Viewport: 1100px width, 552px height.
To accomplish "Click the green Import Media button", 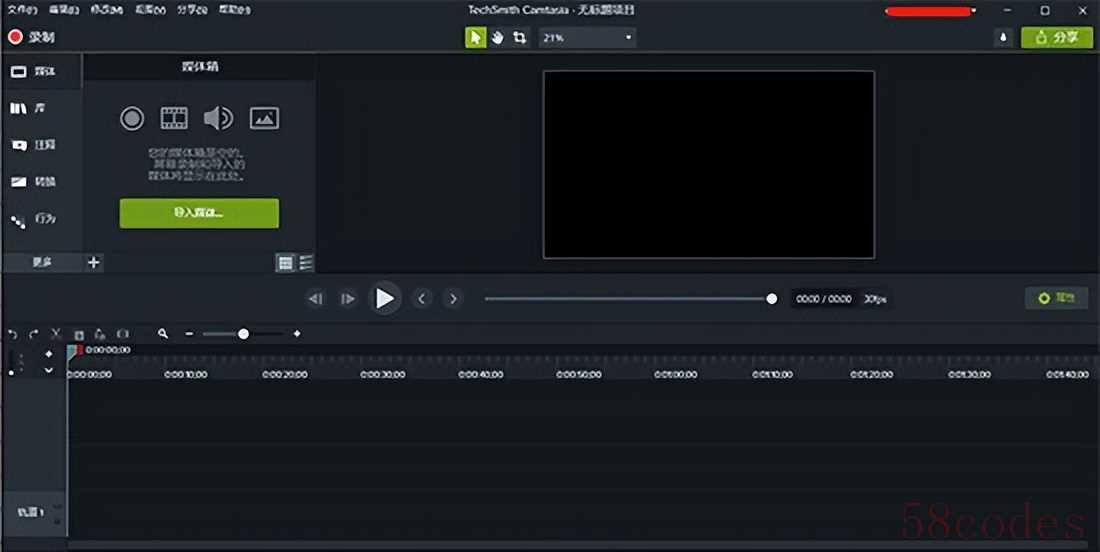I will pyautogui.click(x=199, y=213).
